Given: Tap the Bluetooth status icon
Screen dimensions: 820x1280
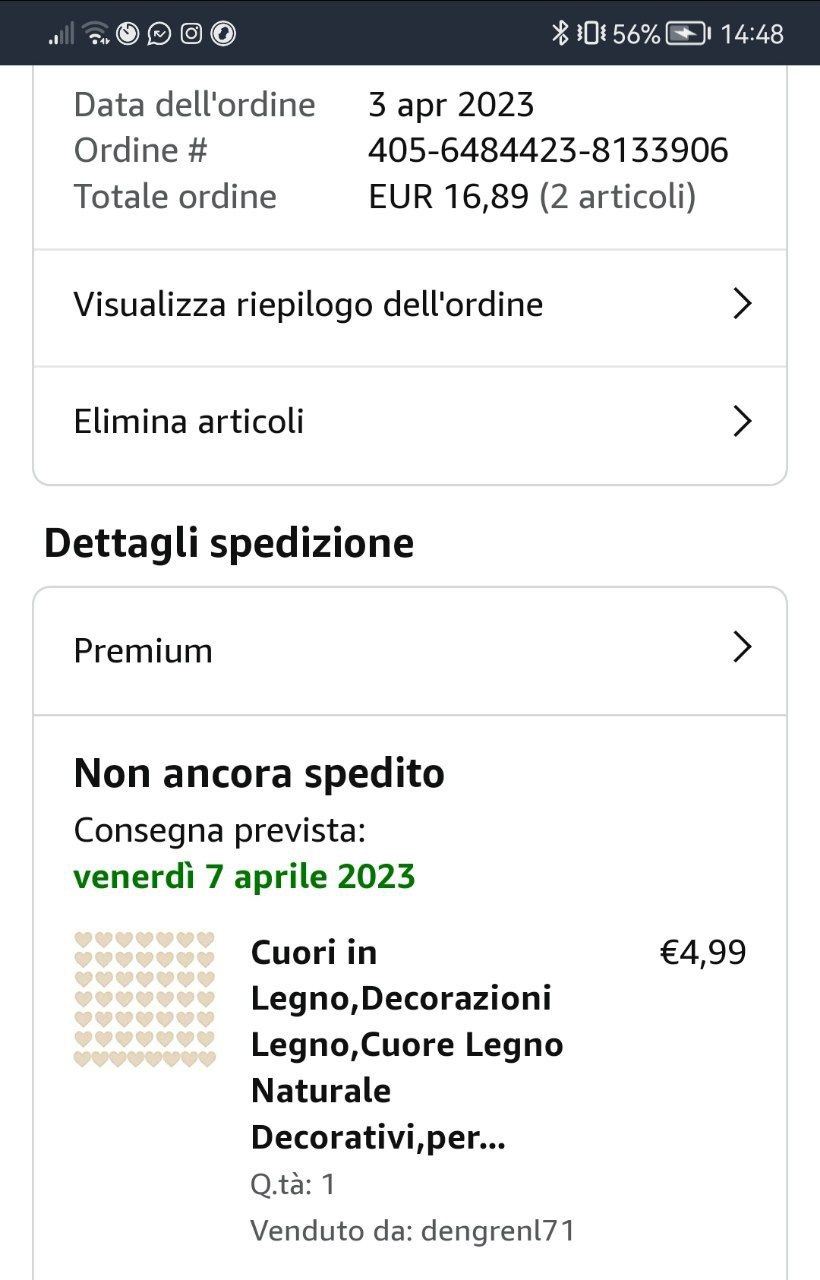Looking at the screenshot, I should click(x=560, y=34).
